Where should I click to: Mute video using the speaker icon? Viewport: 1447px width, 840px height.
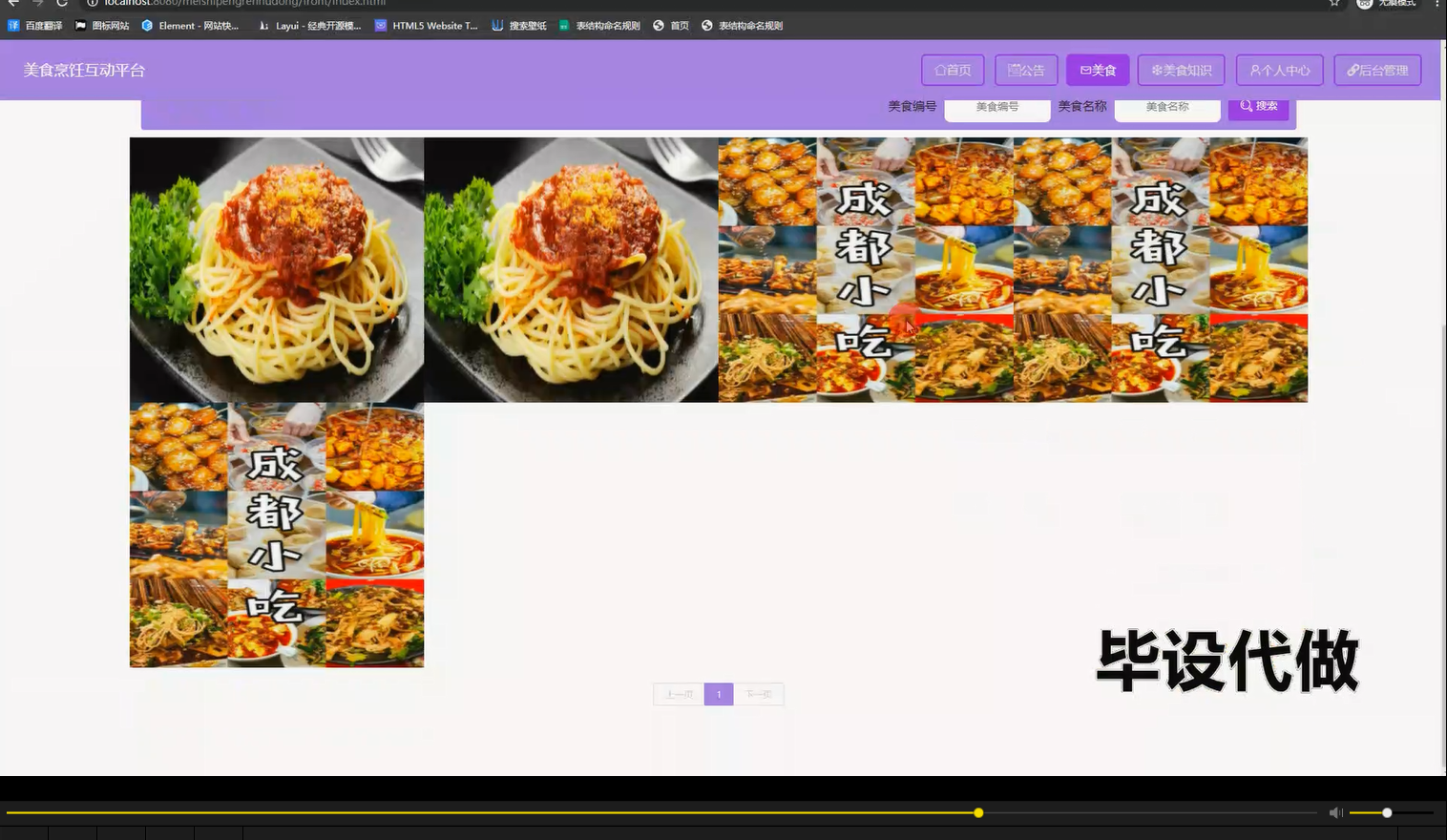(x=1335, y=812)
